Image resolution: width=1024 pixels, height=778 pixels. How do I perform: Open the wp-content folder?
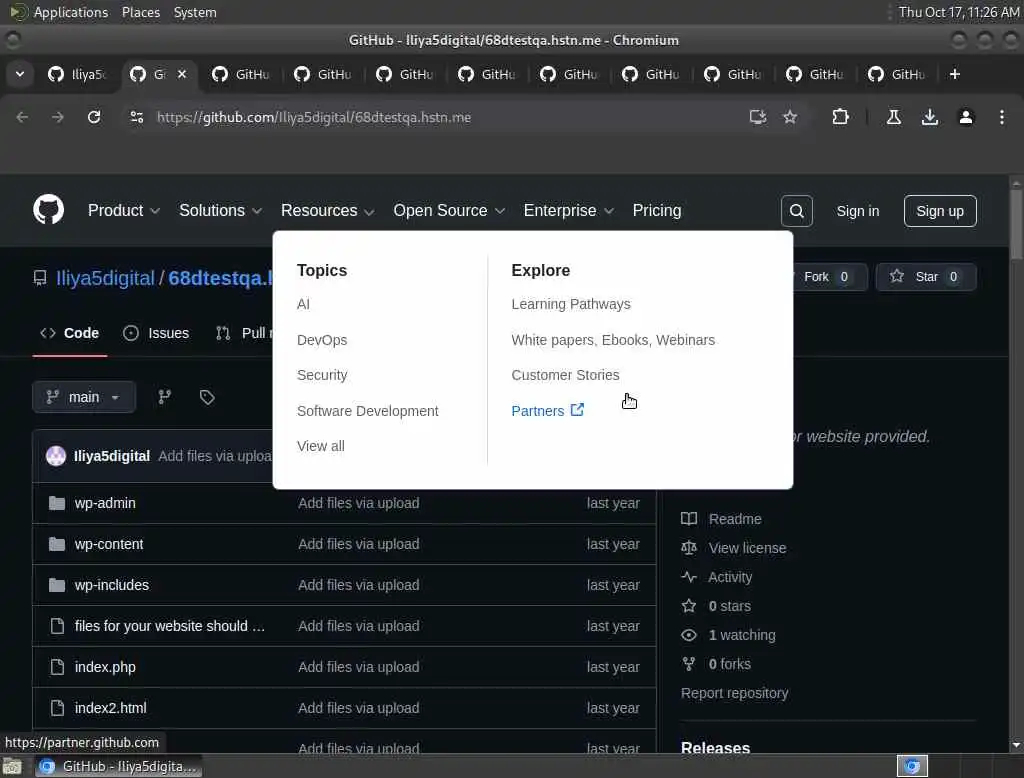click(x=108, y=544)
